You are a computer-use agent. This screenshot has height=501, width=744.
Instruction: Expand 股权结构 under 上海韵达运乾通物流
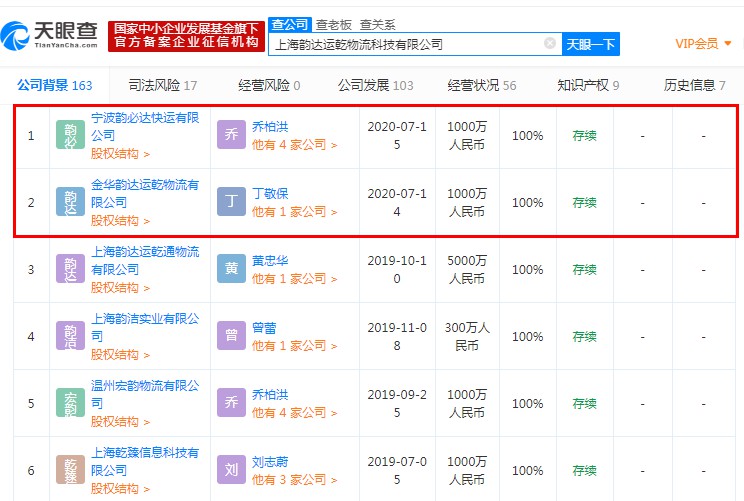click(x=120, y=288)
